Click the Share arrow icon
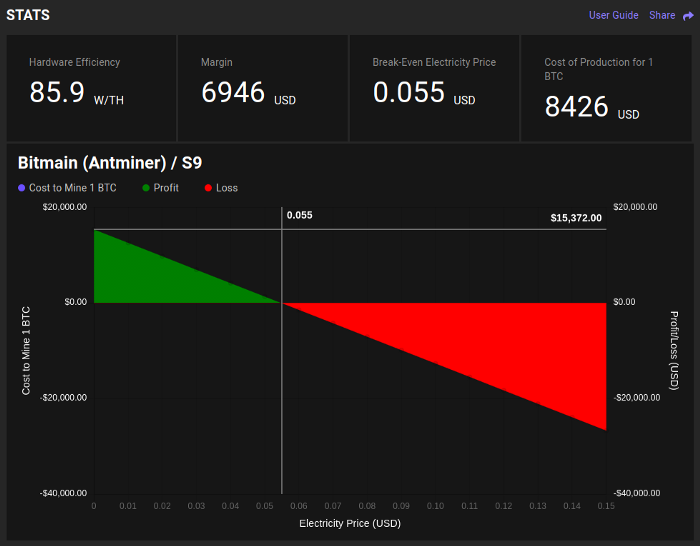This screenshot has height=546, width=700. pos(688,16)
